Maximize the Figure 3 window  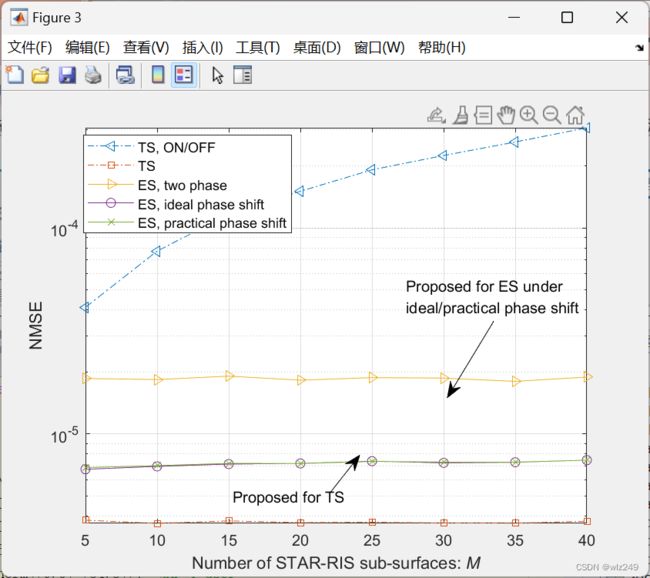coord(567,17)
